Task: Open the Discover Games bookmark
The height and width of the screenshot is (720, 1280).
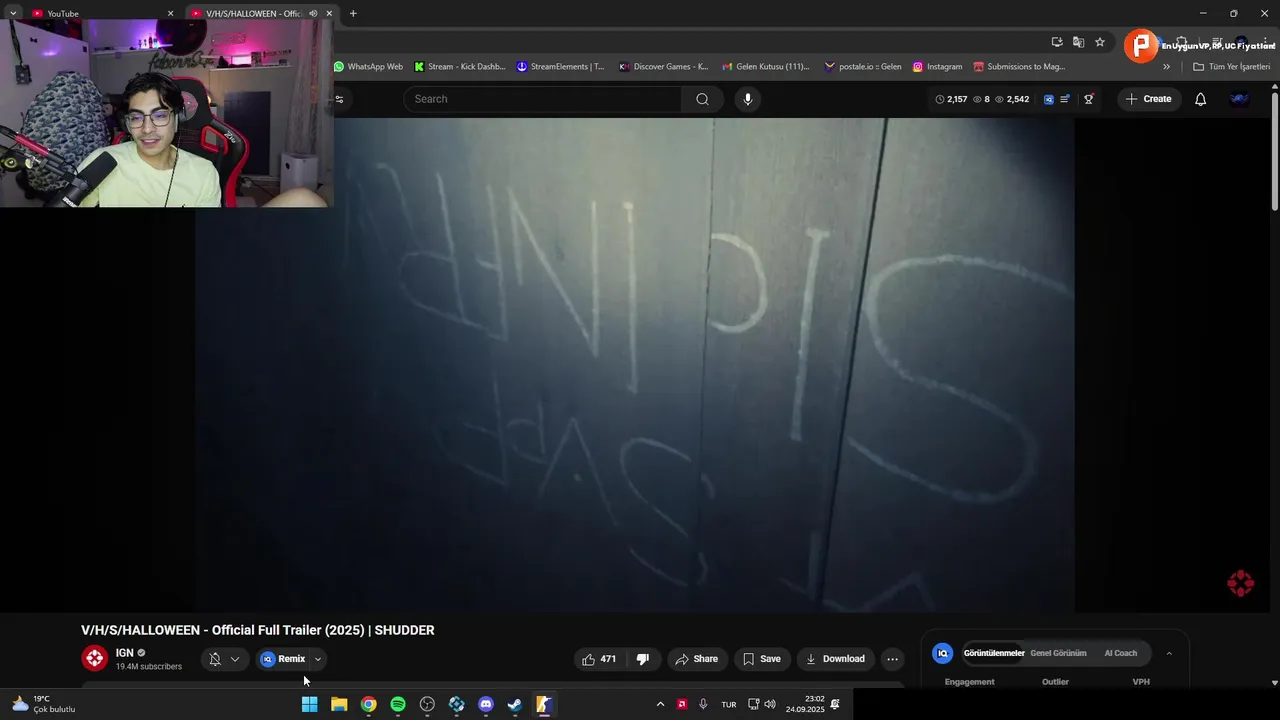Action: click(664, 67)
